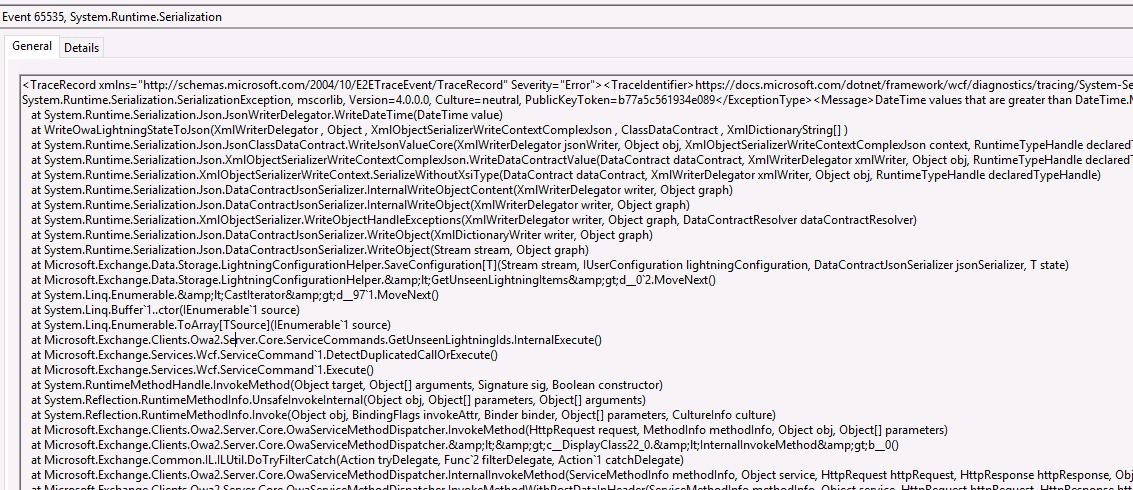The height and width of the screenshot is (490, 1133).
Task: Click the DataContractJsonSerializer.InternalWriteObject line
Action: [361, 205]
